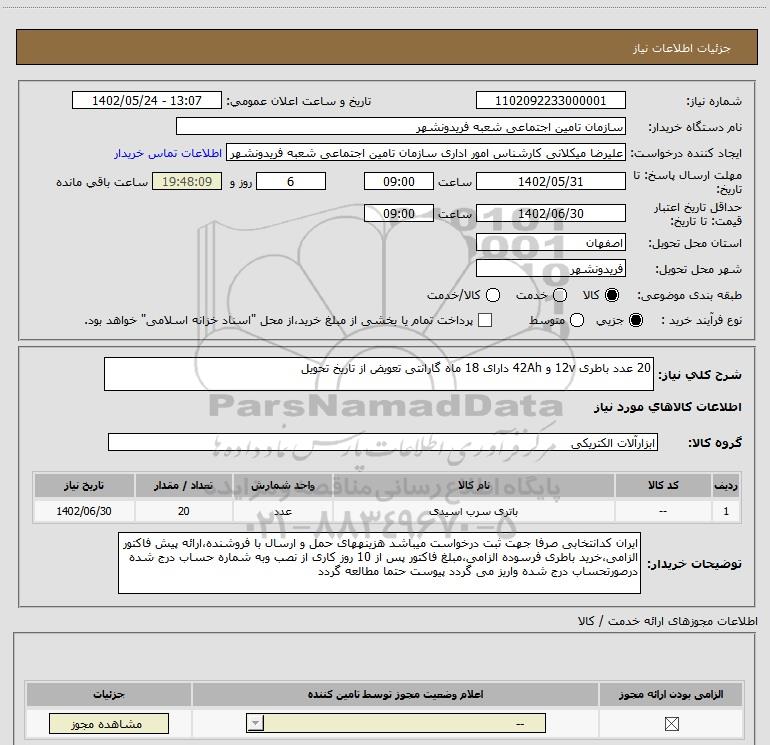Open the اعلام وضعیت مجوز dropdown
Viewport: 770px width, 745px height.
click(396, 723)
